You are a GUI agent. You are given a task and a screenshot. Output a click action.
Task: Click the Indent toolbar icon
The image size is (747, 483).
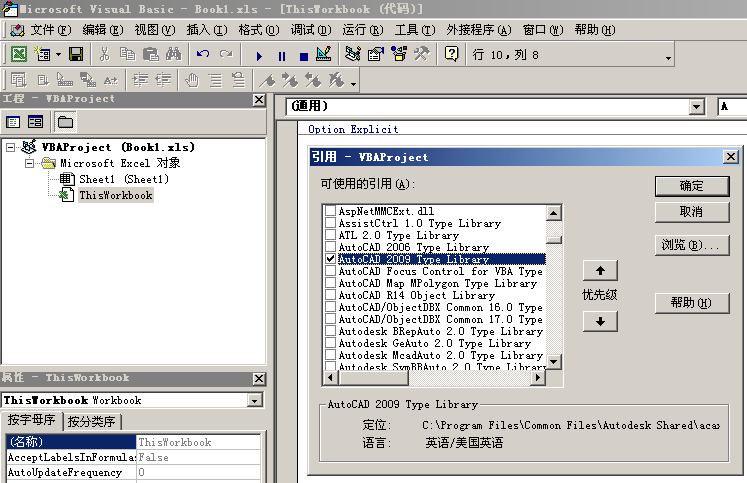140,80
